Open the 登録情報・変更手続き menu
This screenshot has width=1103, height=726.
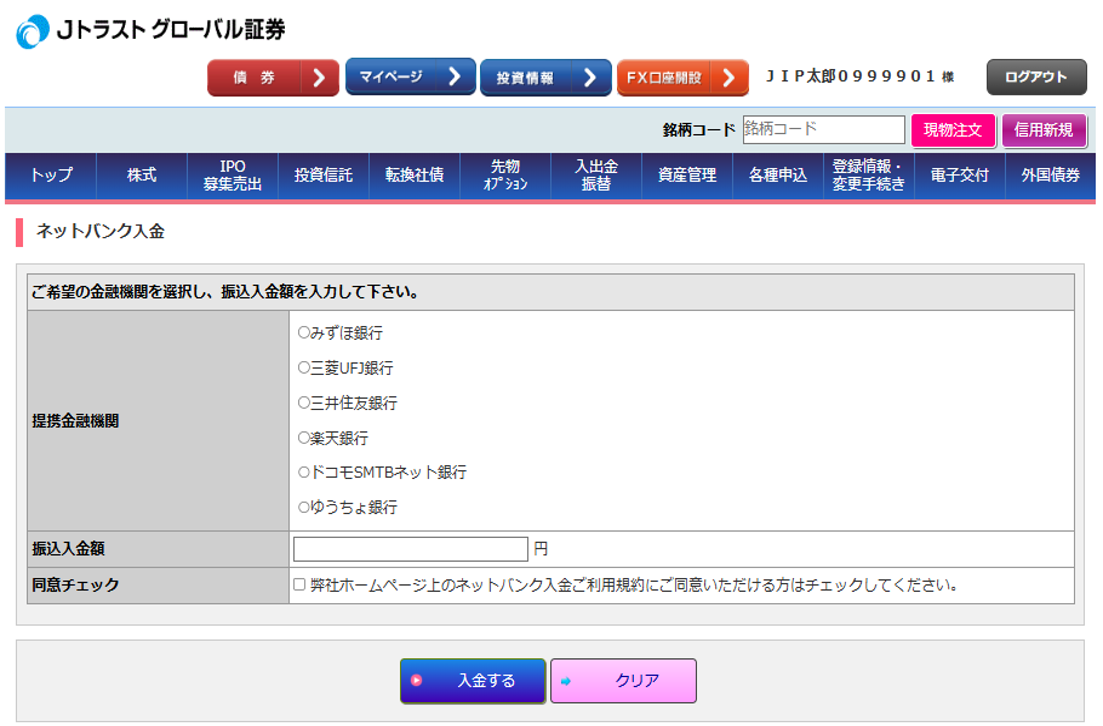pyautogui.click(x=868, y=175)
